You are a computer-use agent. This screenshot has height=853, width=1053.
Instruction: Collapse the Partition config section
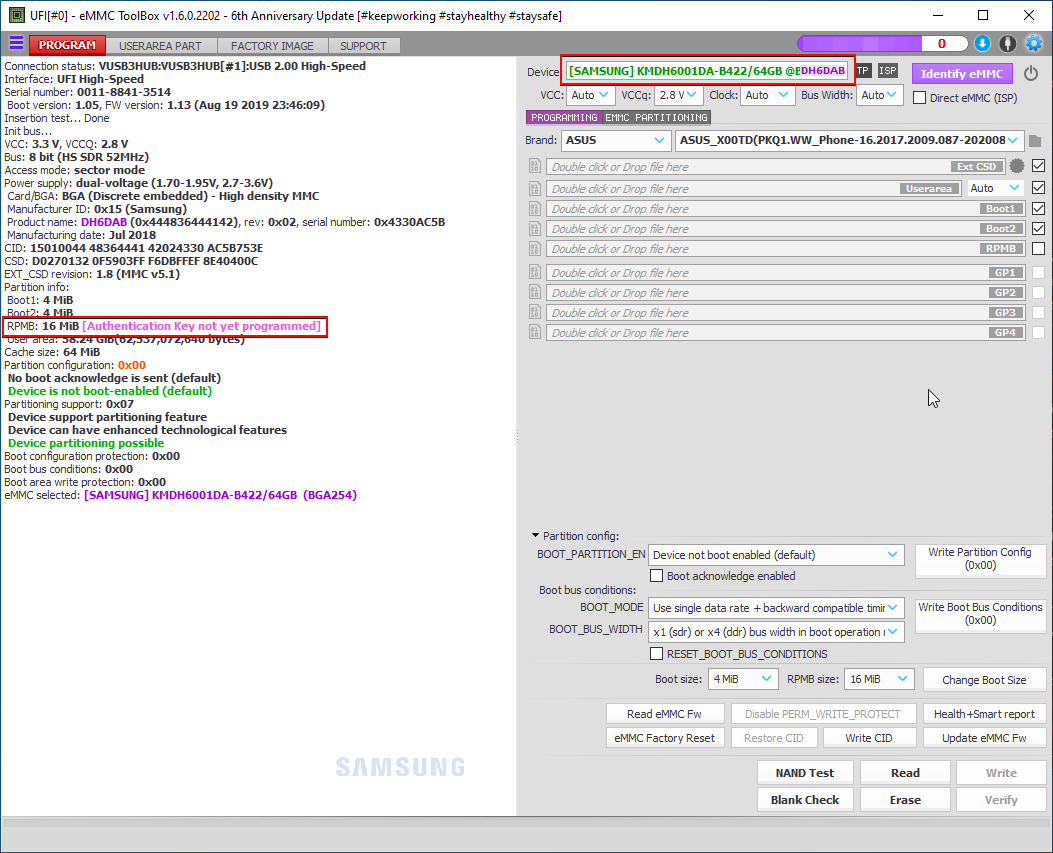(x=535, y=535)
